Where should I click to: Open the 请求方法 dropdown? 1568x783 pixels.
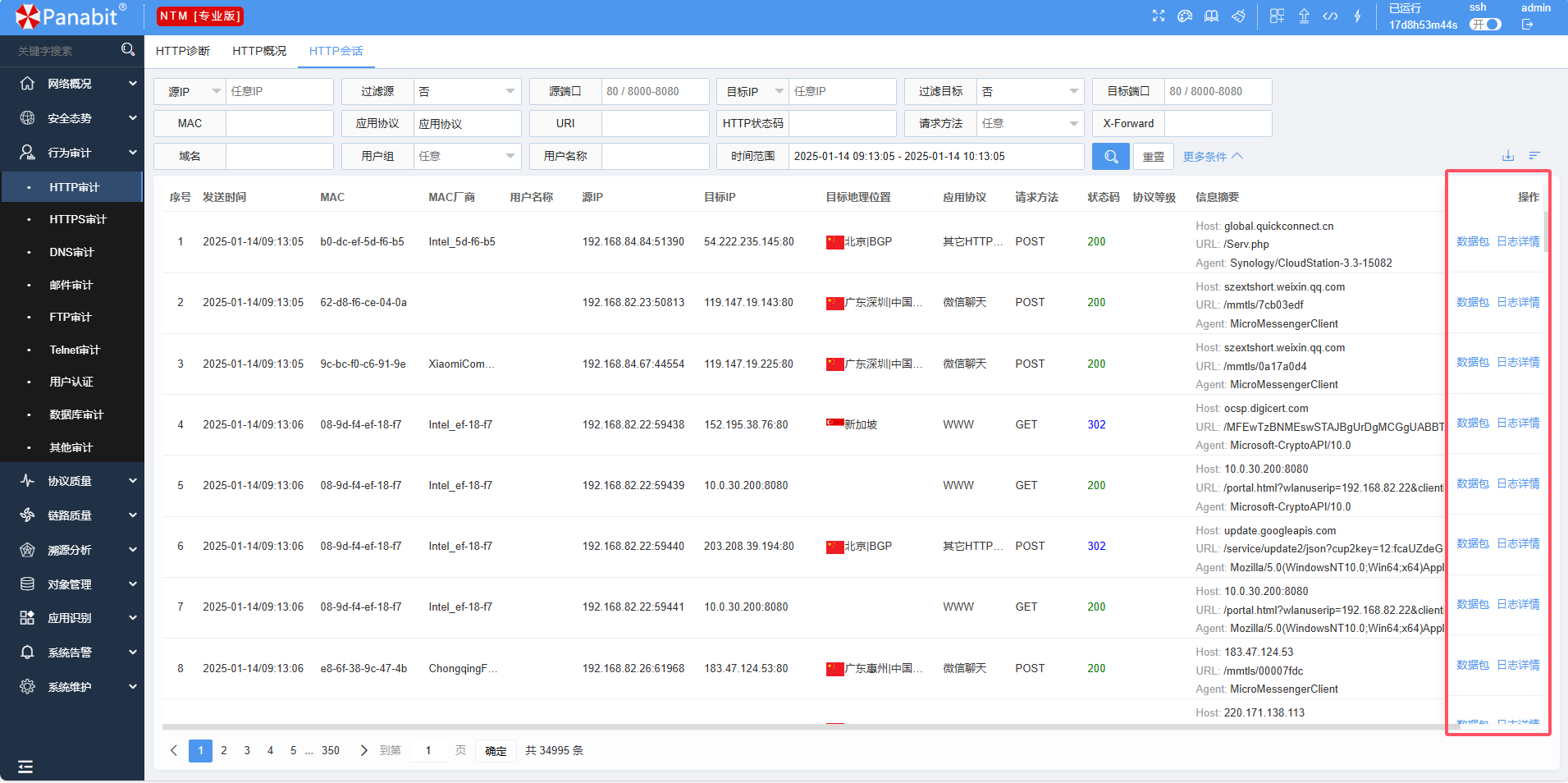click(1030, 123)
